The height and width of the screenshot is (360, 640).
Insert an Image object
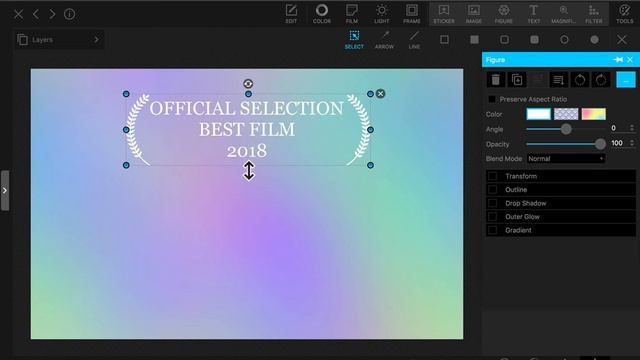click(x=473, y=14)
